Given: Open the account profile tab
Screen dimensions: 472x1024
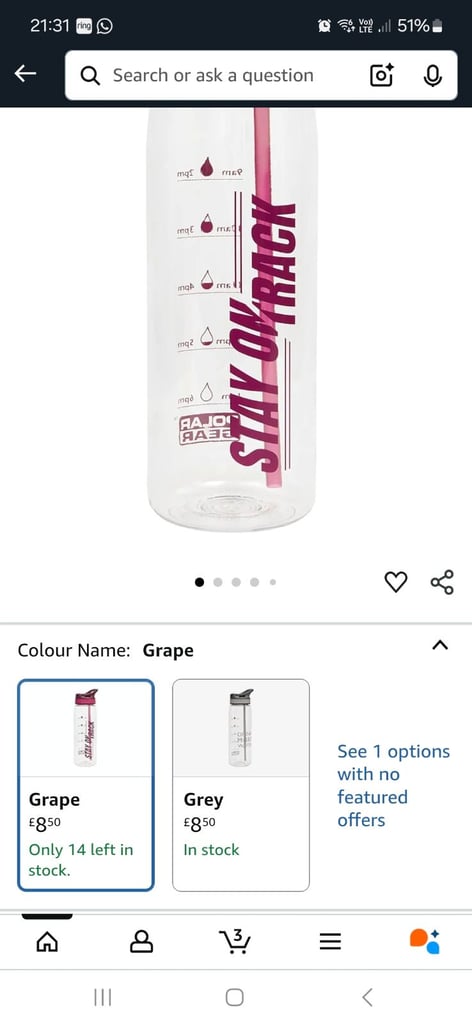Looking at the screenshot, I should [x=141, y=941].
